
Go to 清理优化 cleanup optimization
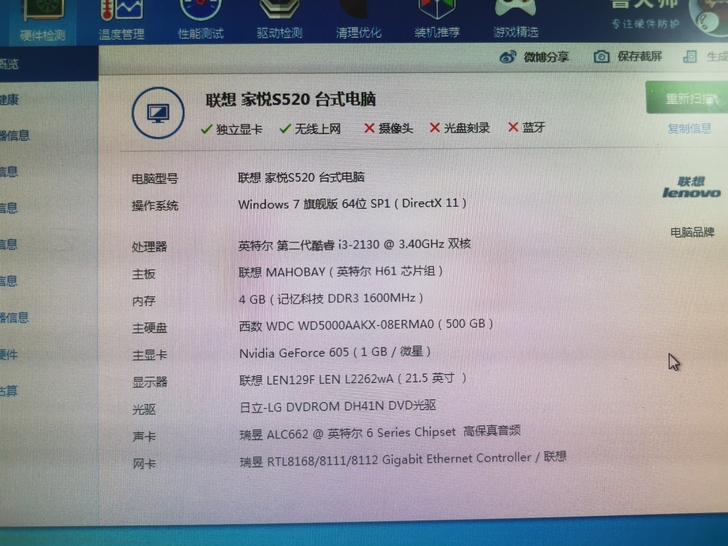point(359,20)
